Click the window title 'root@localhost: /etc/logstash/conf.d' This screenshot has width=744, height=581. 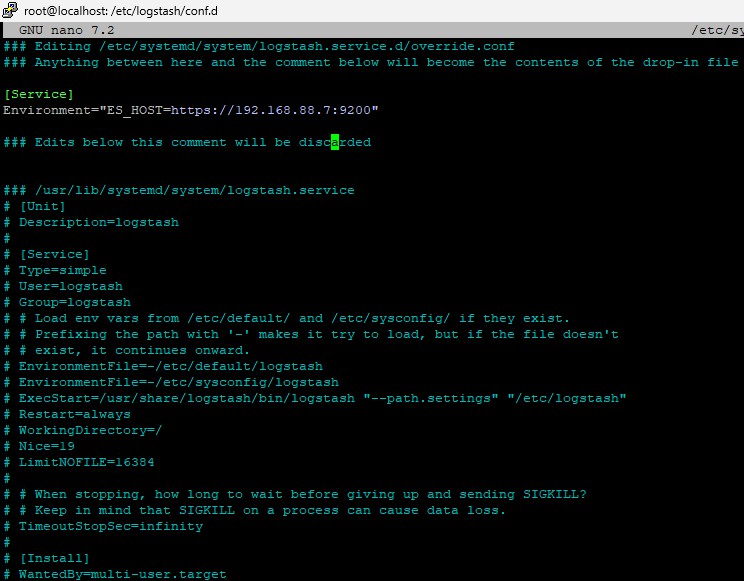(x=121, y=11)
